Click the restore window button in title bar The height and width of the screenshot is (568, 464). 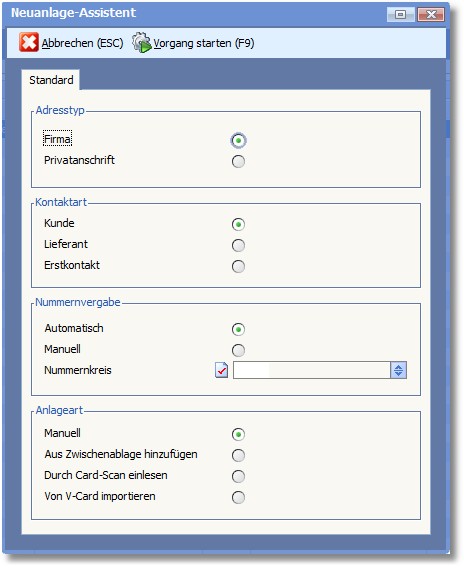(400, 14)
